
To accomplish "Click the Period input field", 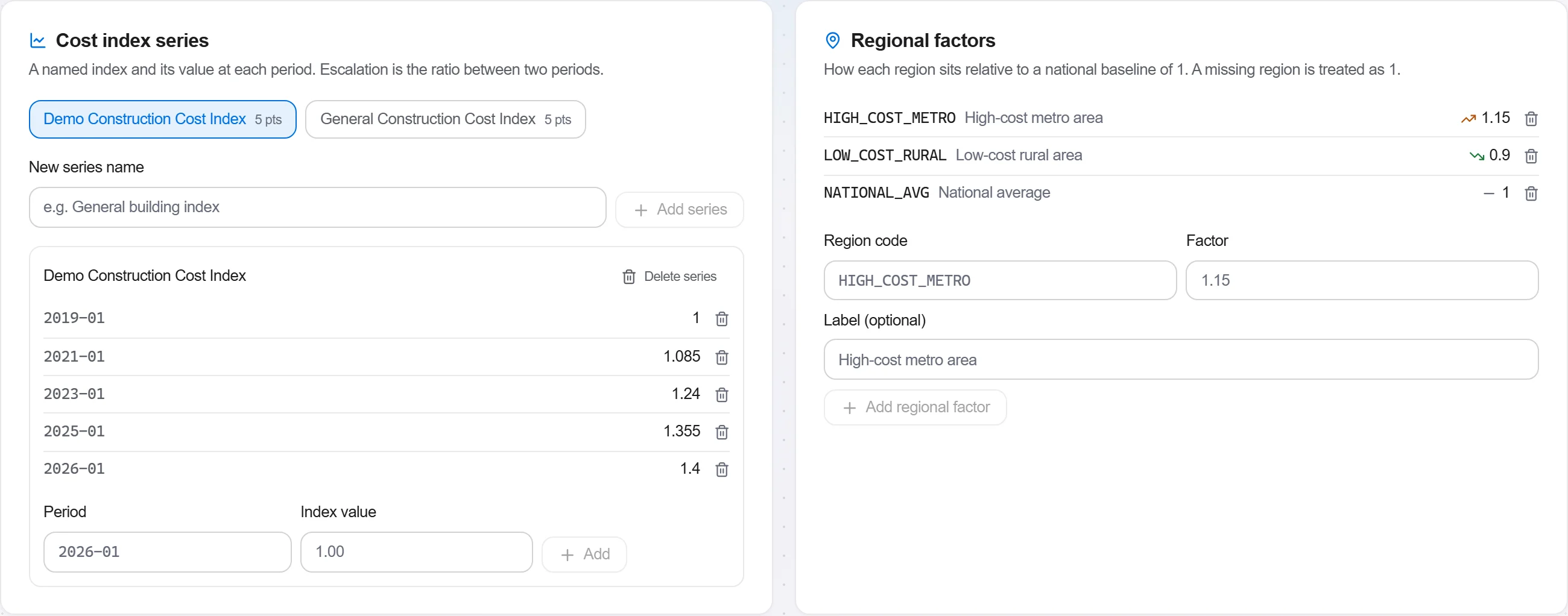I will click(x=168, y=552).
